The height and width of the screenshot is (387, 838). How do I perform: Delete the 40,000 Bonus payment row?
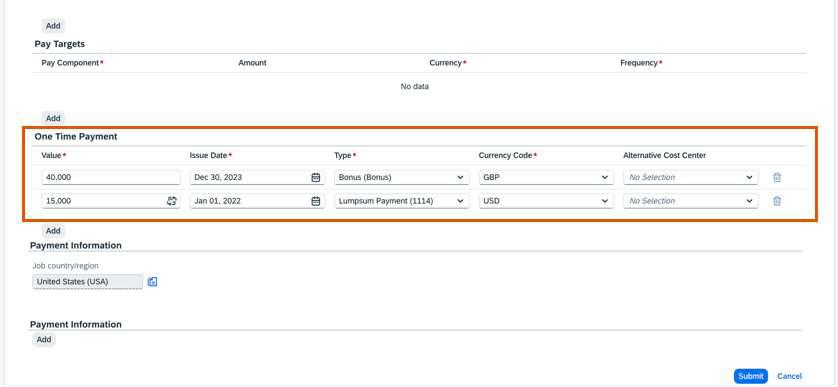click(x=777, y=177)
